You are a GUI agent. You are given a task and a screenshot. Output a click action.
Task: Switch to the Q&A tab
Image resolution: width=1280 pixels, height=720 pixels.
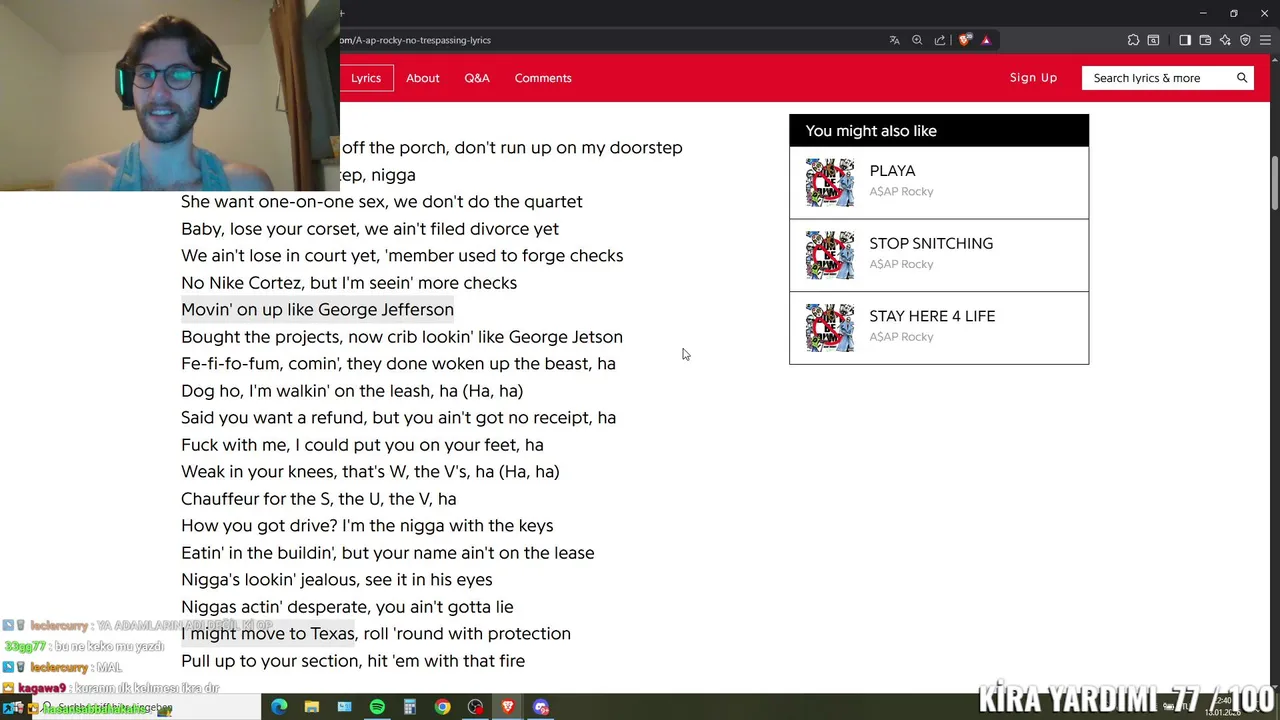477,78
